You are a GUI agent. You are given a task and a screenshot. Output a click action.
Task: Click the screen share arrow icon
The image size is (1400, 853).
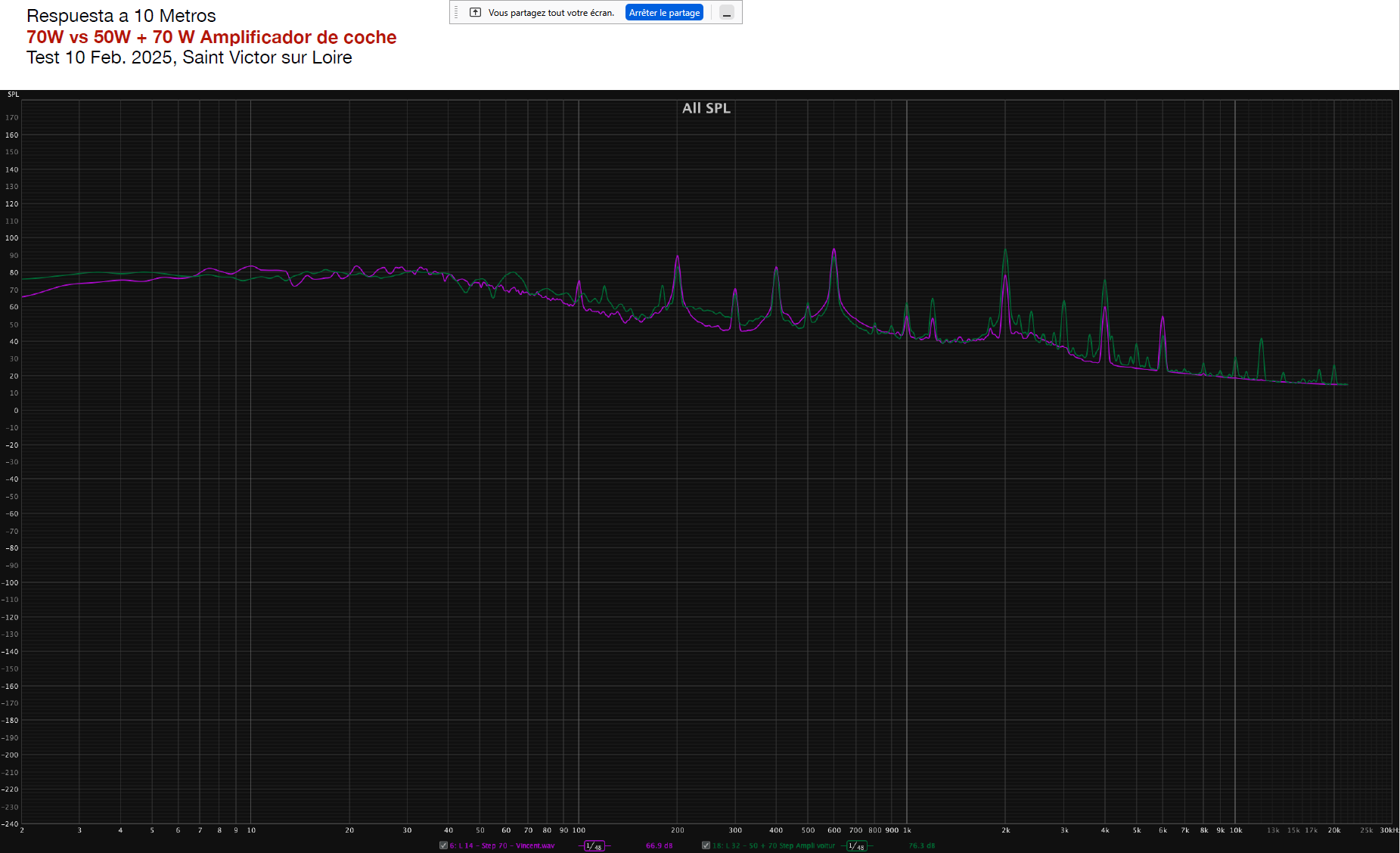click(475, 13)
